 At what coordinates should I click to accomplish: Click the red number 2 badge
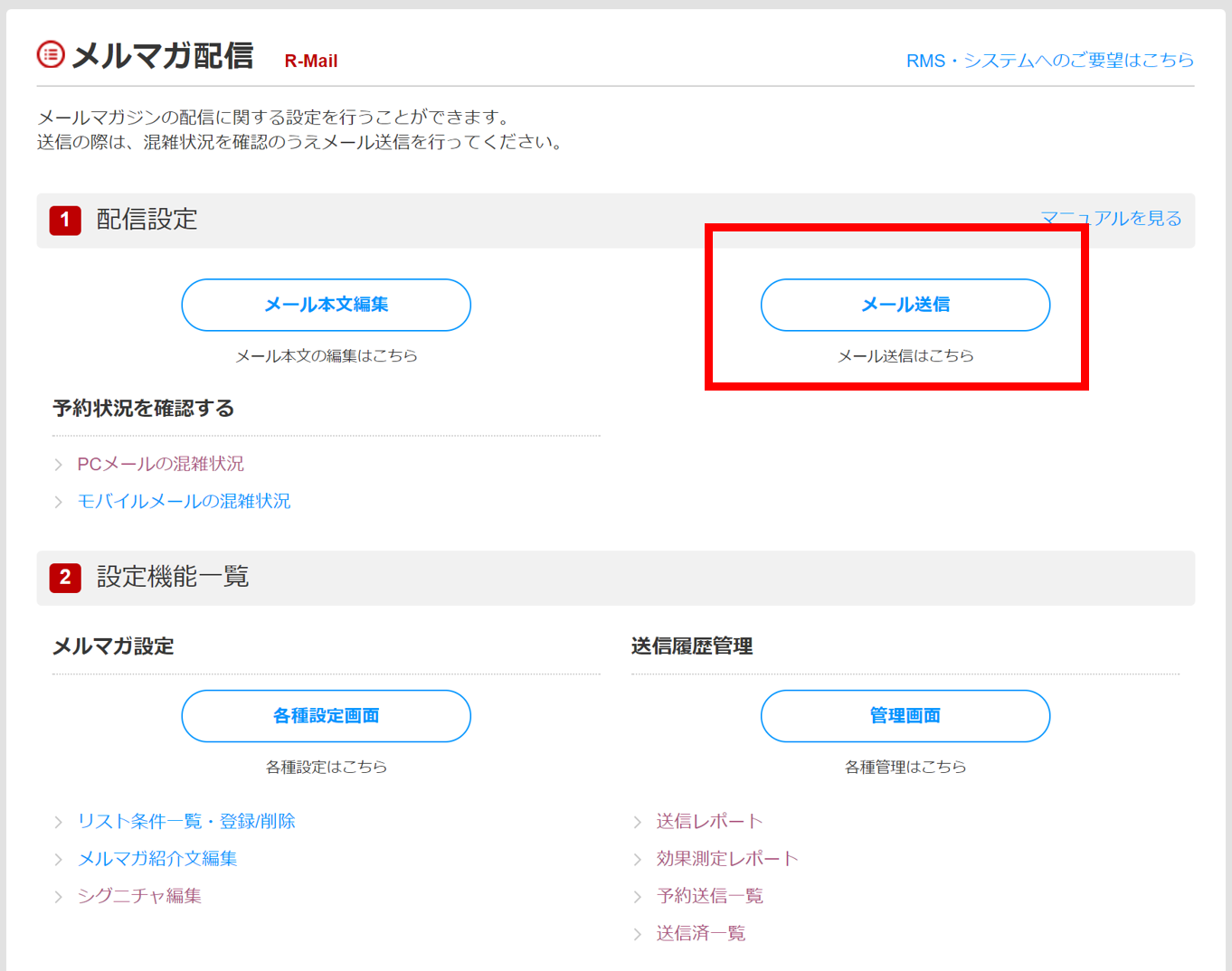65,577
